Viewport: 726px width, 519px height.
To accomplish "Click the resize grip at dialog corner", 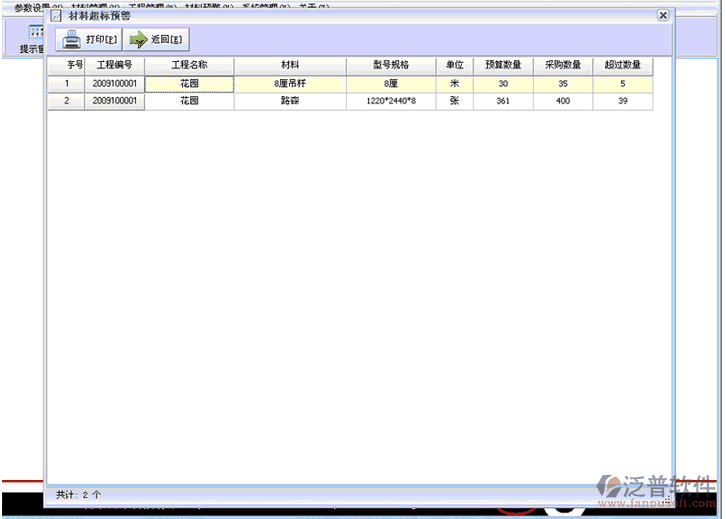I will [x=667, y=497].
